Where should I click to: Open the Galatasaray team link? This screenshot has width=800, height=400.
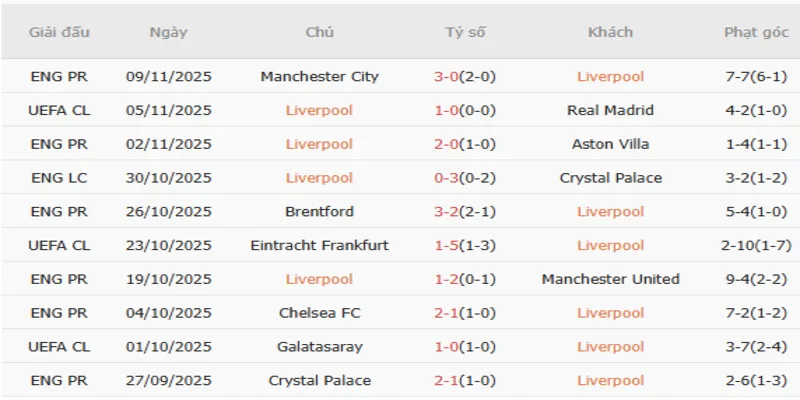pos(319,347)
